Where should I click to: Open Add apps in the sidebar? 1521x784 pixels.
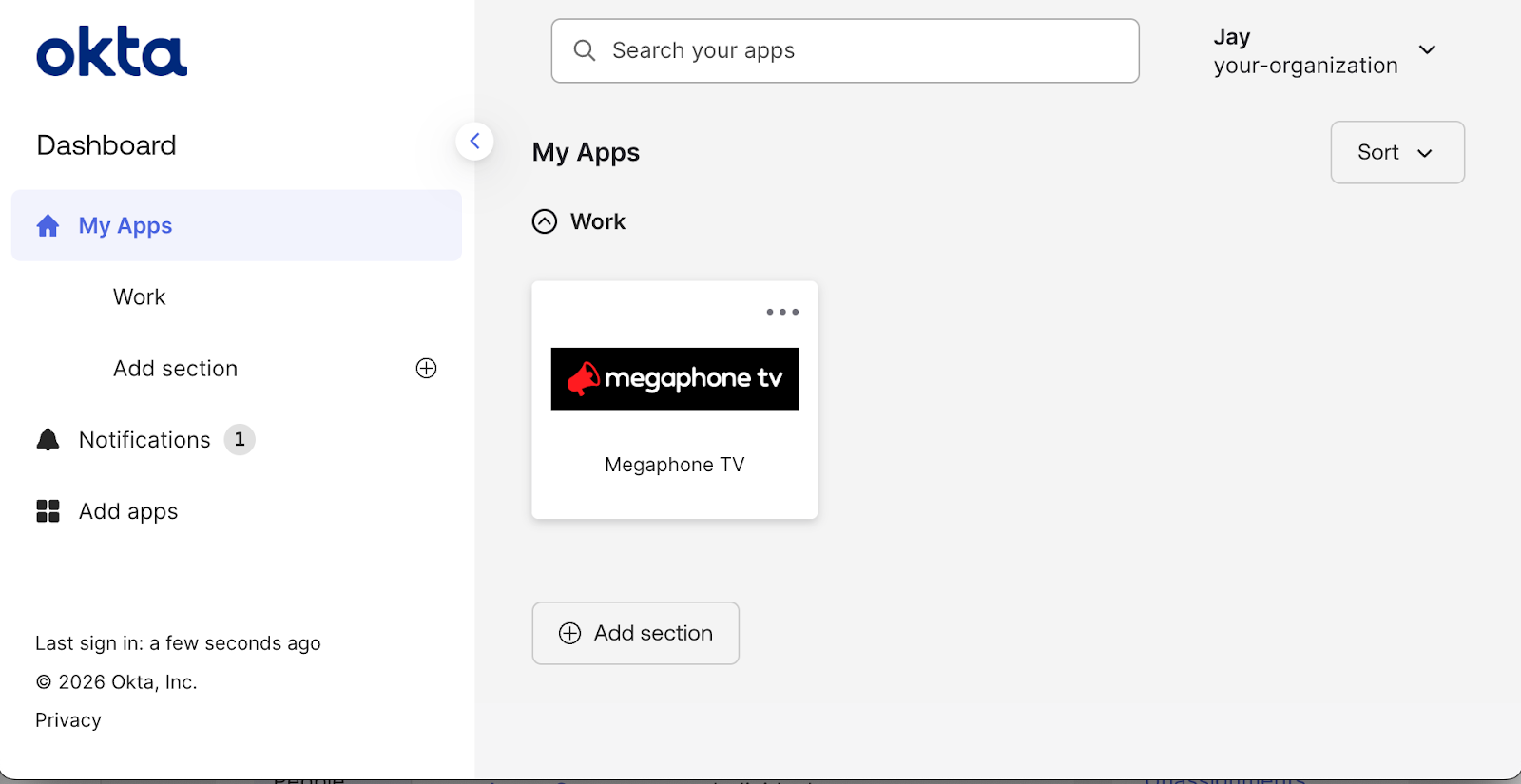[x=128, y=511]
